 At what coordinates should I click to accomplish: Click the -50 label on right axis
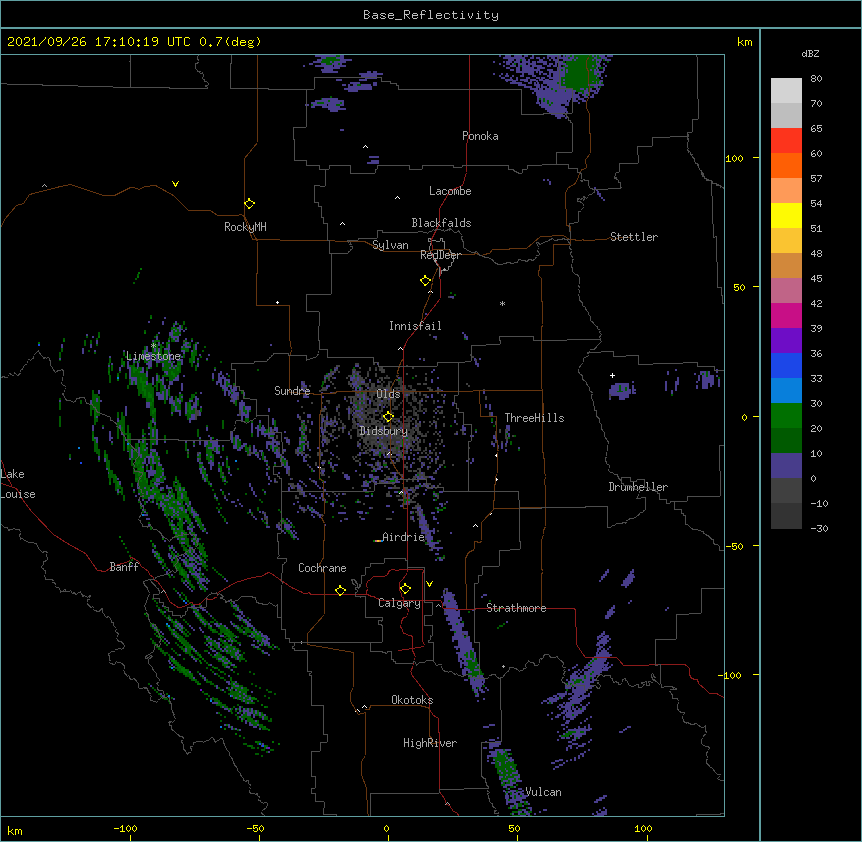click(x=734, y=546)
